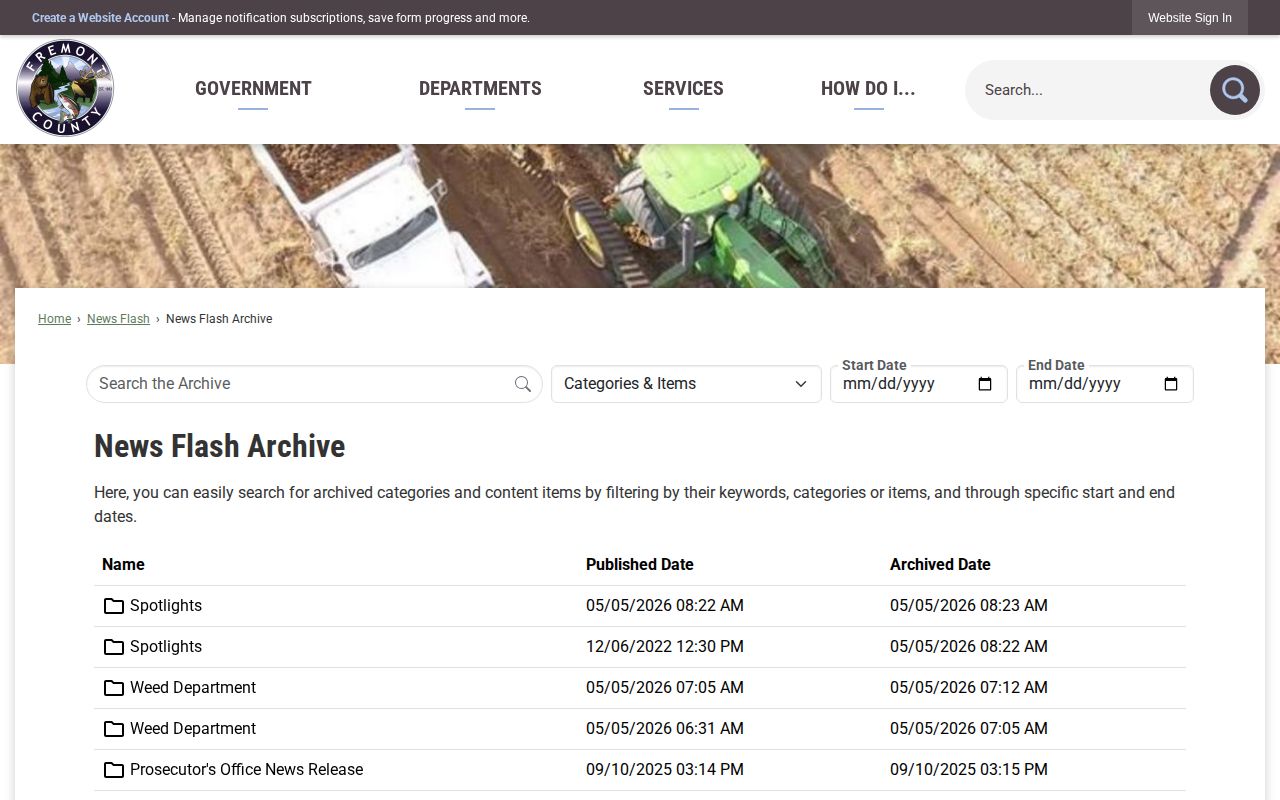
Task: Click the News Flash Archive heading
Action: (220, 446)
